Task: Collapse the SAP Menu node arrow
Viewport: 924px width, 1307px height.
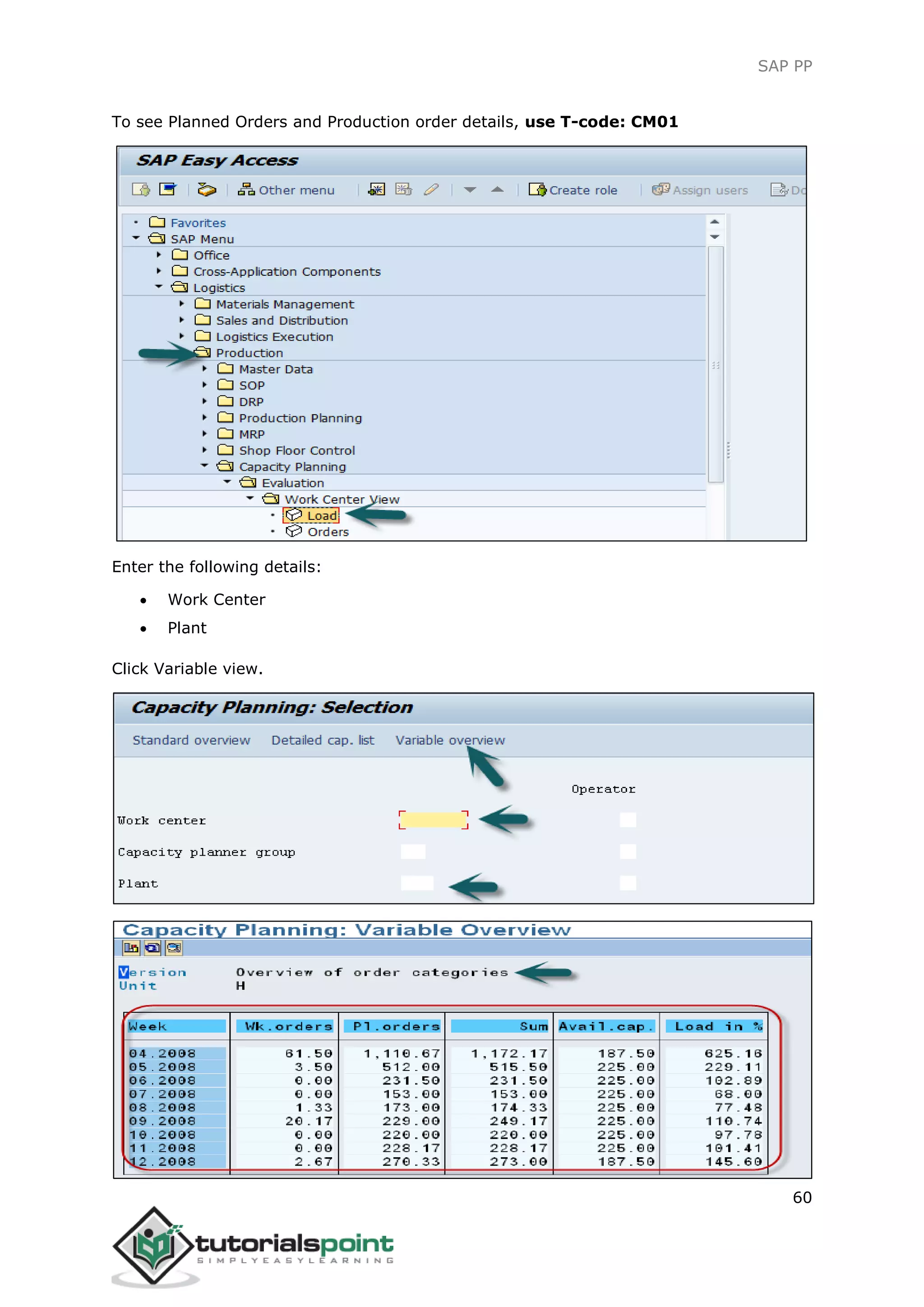Action: click(136, 238)
